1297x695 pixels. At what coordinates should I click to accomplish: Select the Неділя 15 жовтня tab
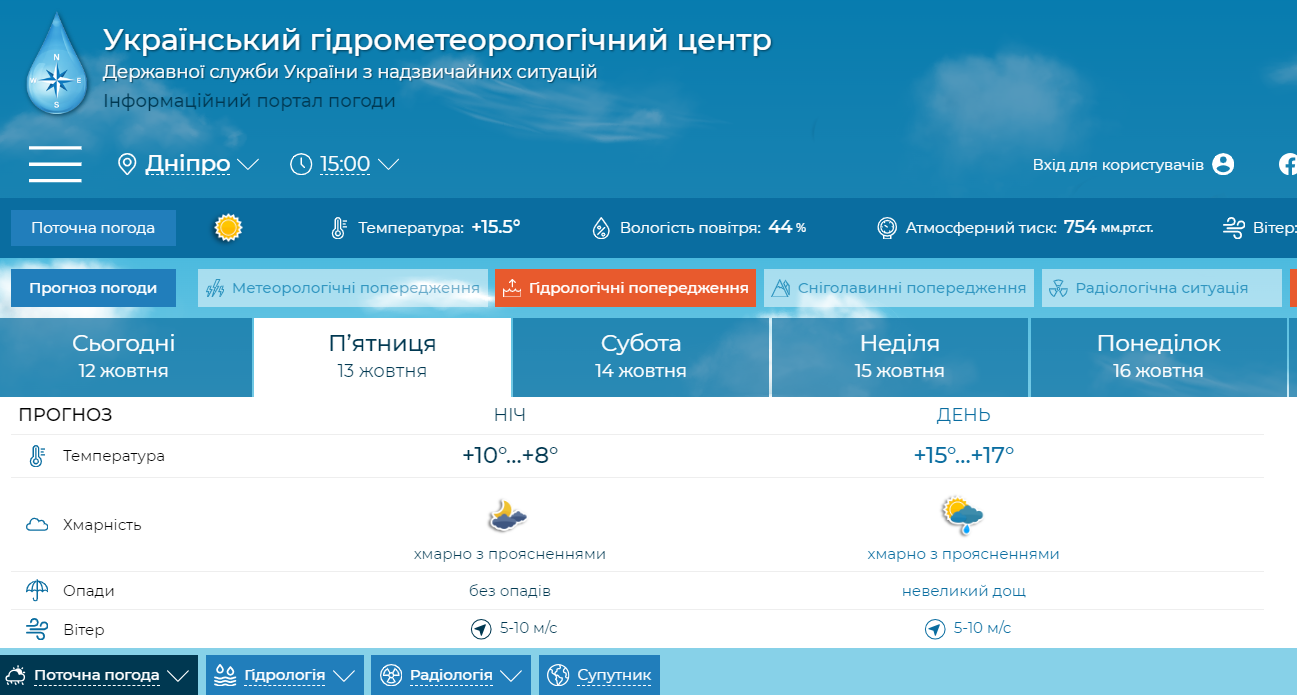point(899,356)
